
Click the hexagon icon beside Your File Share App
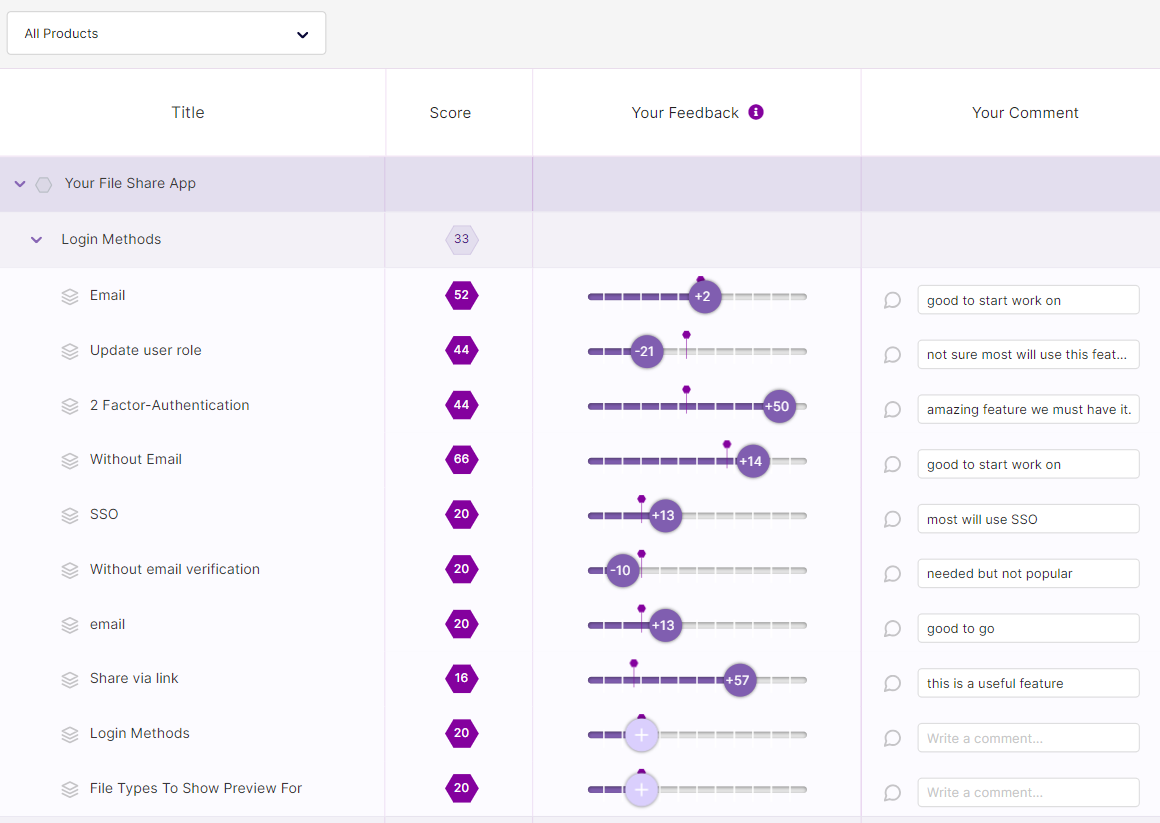point(44,184)
